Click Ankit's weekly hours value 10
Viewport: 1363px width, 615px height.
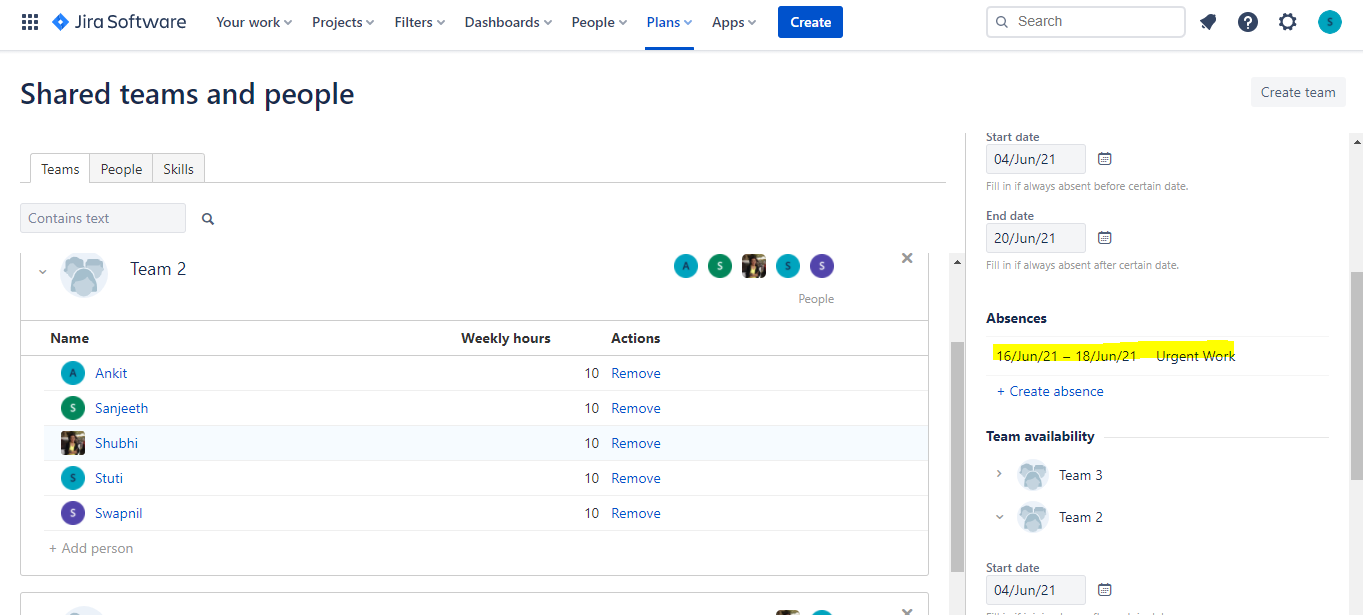[x=592, y=373]
